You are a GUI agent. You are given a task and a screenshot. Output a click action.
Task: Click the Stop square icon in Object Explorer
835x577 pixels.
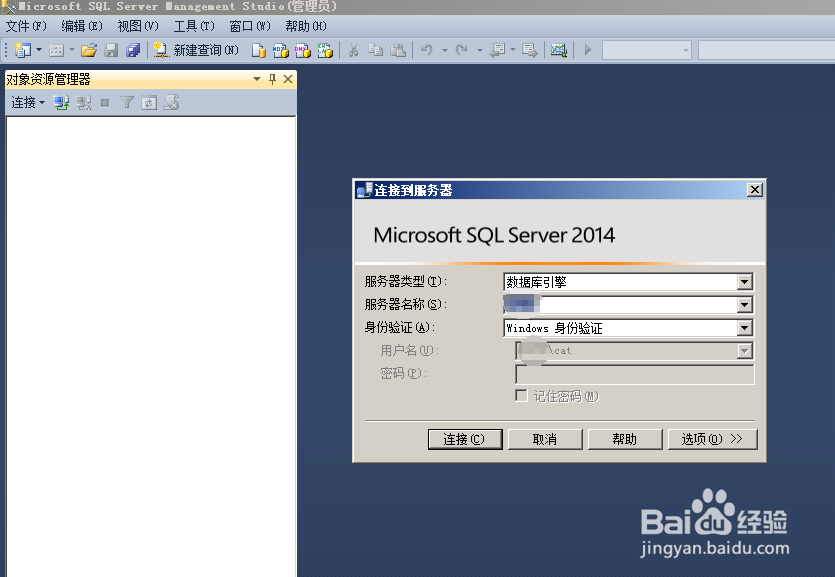click(105, 103)
